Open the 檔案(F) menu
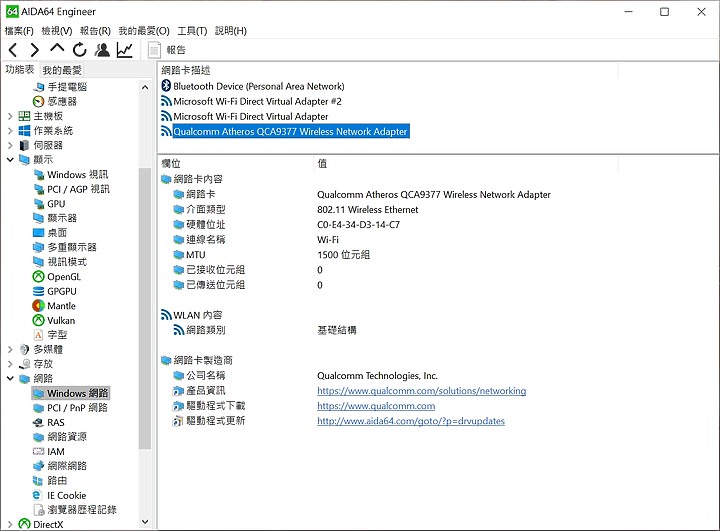Screen dimensions: 720x531 click(x=19, y=31)
